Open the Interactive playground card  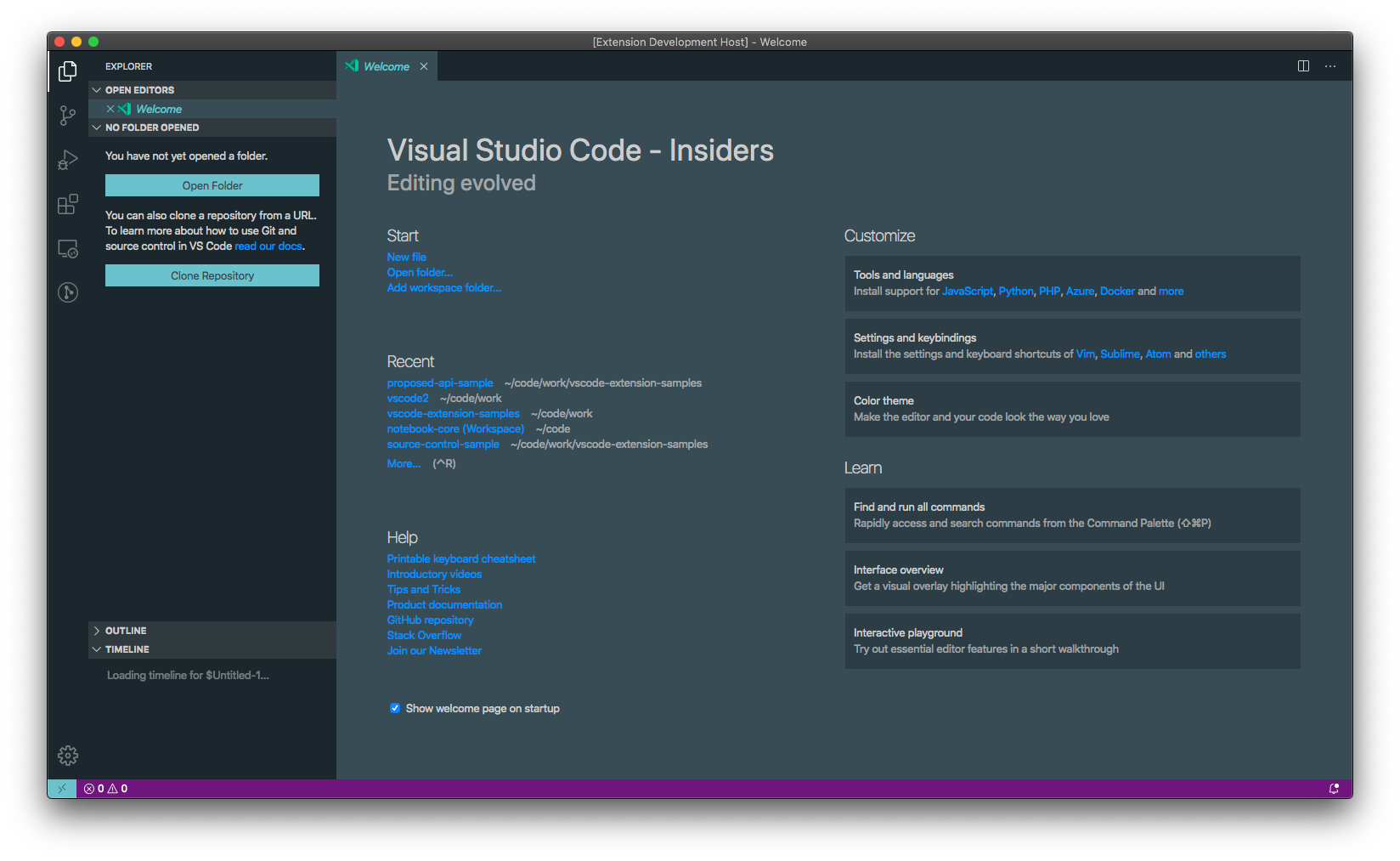1072,641
